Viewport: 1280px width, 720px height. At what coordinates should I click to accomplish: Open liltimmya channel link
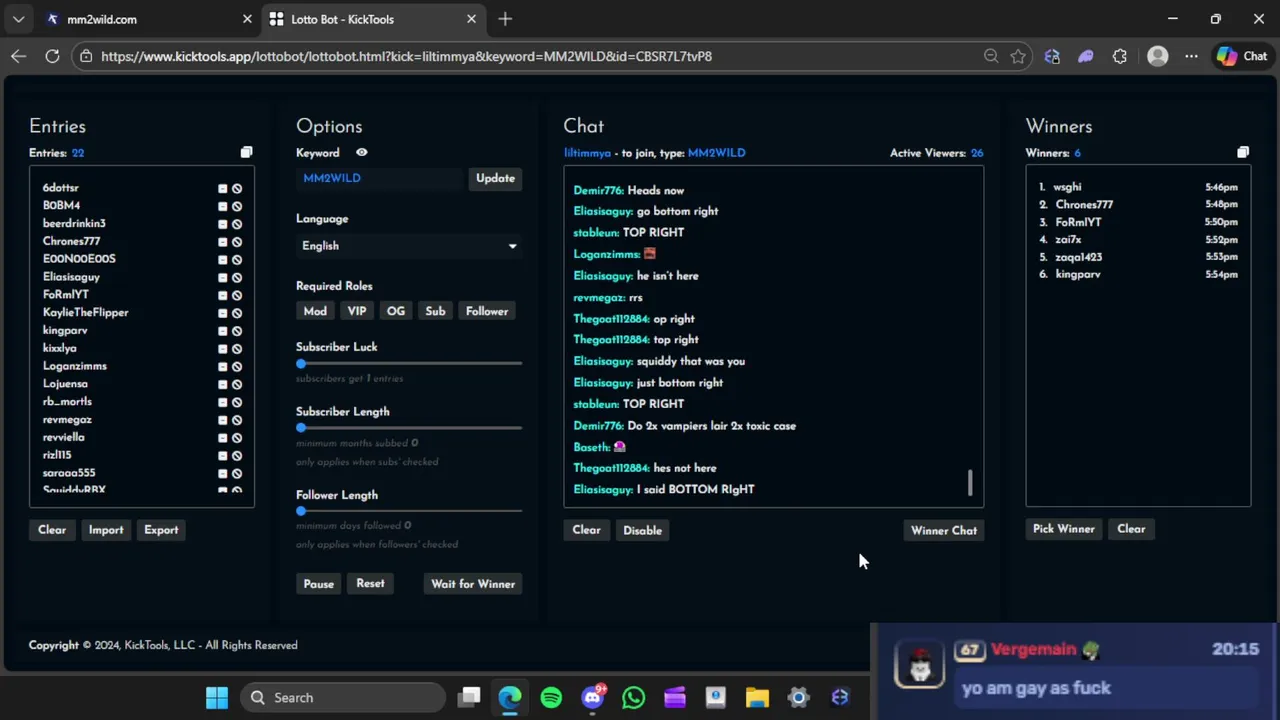pos(587,153)
